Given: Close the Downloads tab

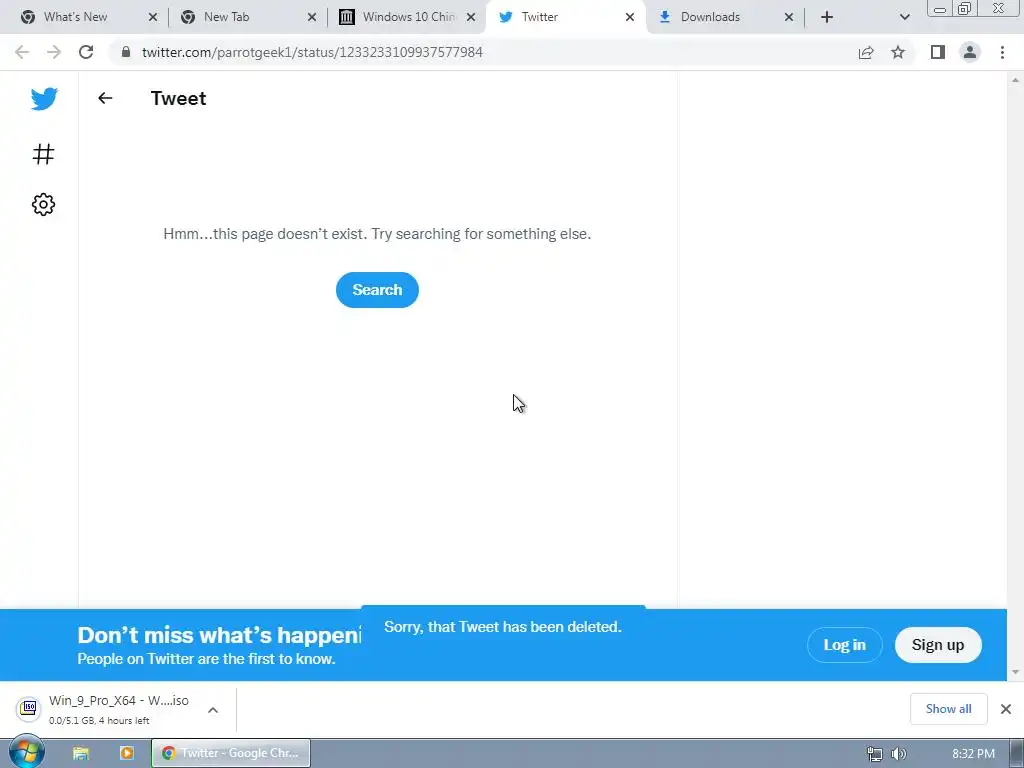Looking at the screenshot, I should tap(789, 17).
